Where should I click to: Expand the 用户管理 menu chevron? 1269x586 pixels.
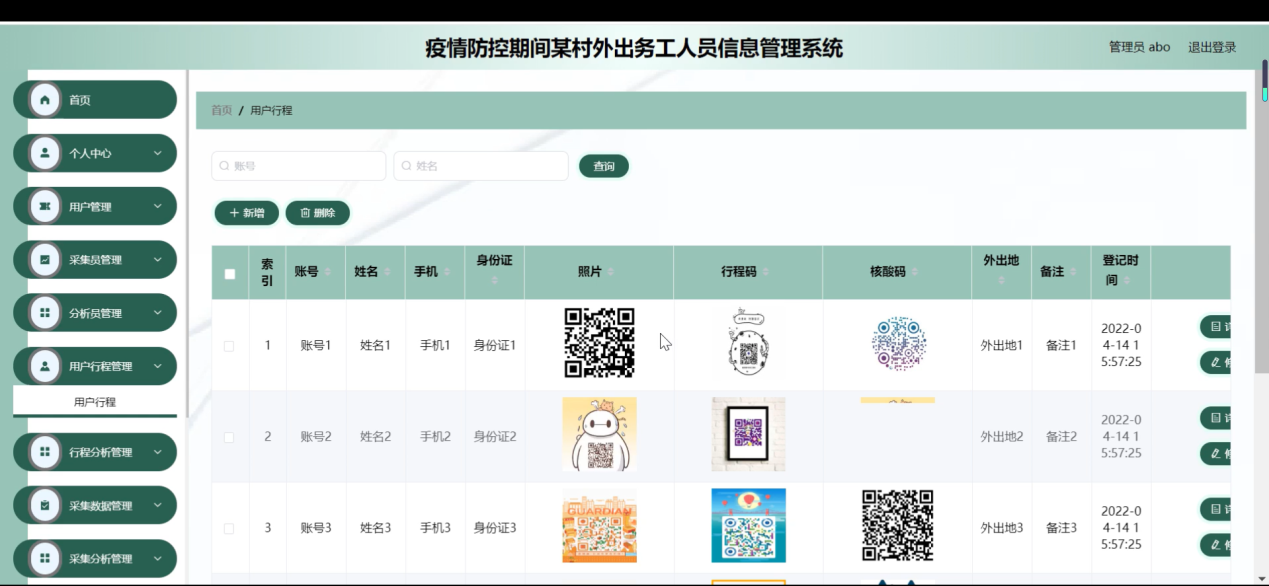[157, 206]
